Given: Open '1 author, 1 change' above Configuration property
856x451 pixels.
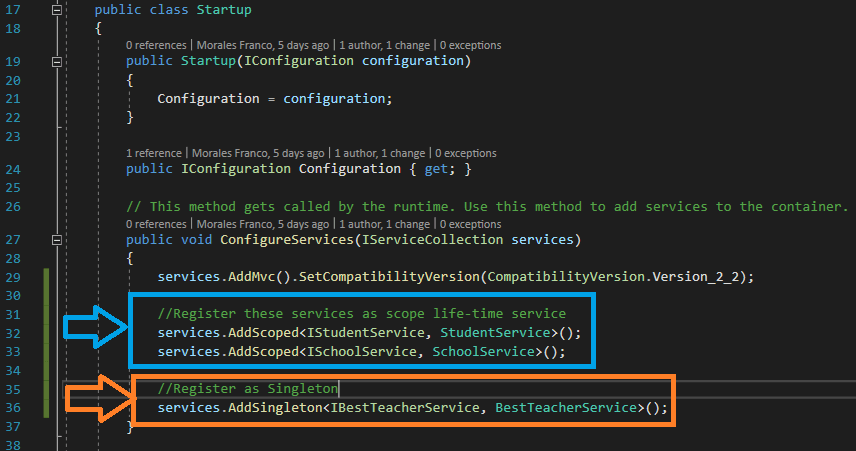Looking at the screenshot, I should [379, 153].
